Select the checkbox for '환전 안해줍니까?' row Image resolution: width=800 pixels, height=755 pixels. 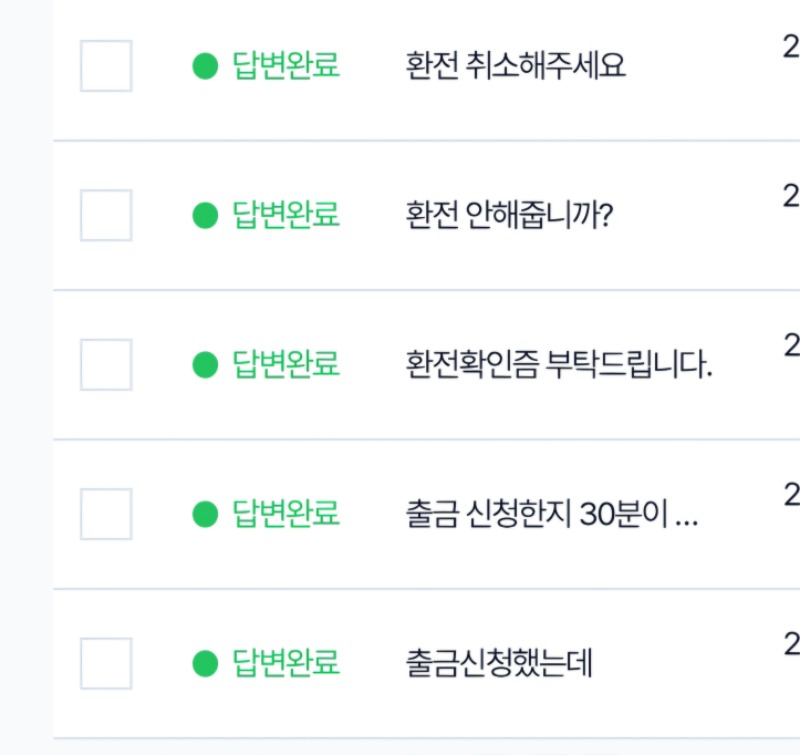(106, 215)
